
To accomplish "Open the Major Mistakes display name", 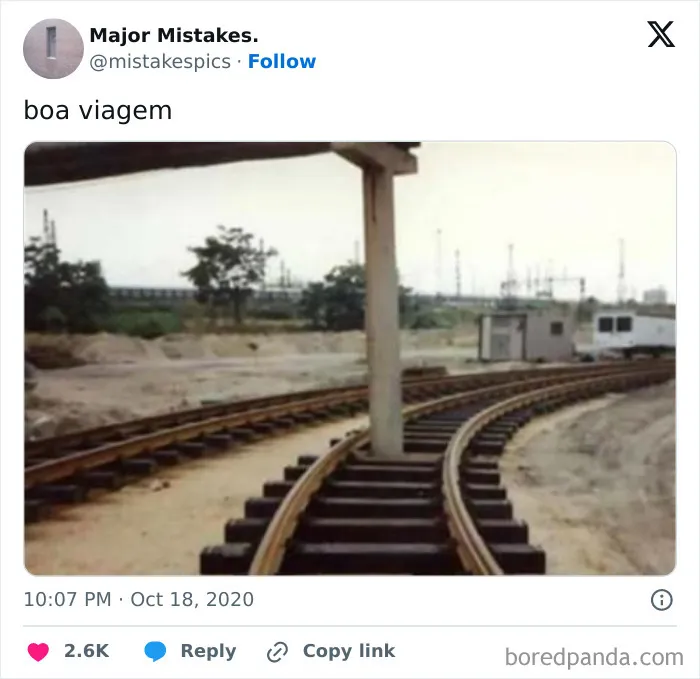I will pos(174,36).
